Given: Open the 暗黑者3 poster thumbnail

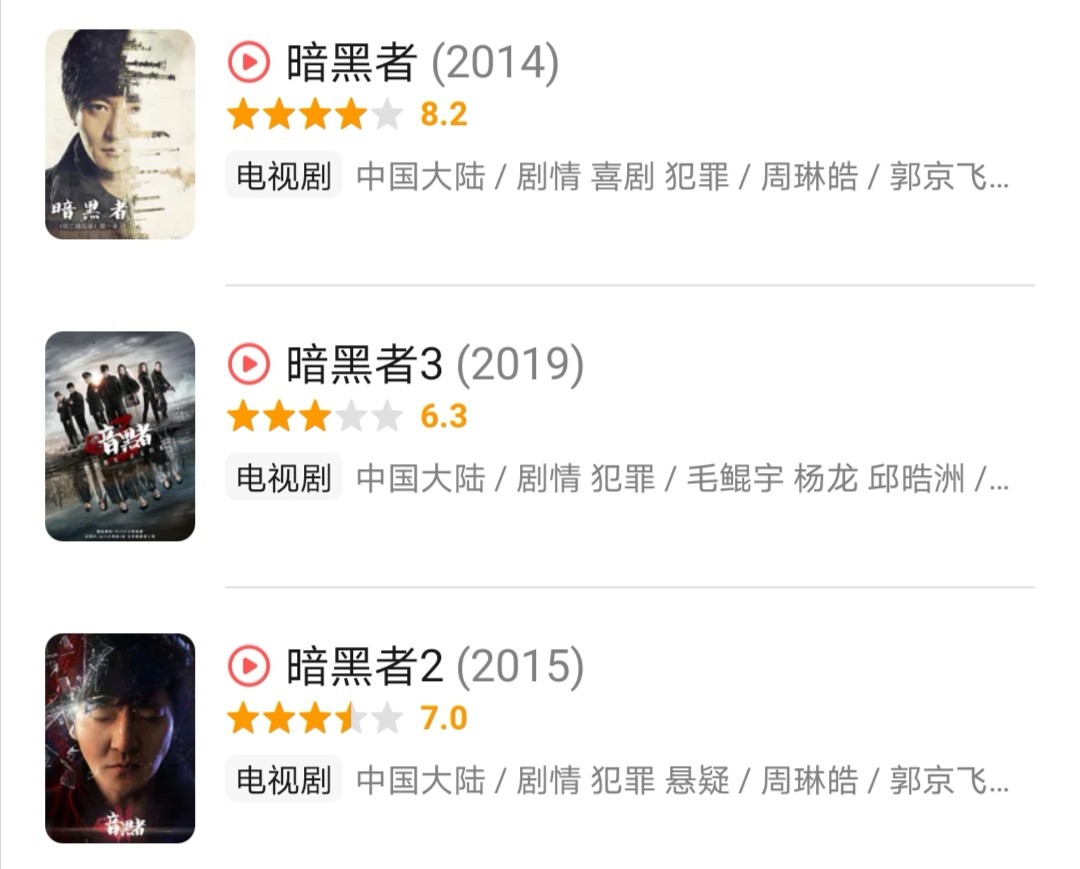Looking at the screenshot, I should tap(120, 436).
